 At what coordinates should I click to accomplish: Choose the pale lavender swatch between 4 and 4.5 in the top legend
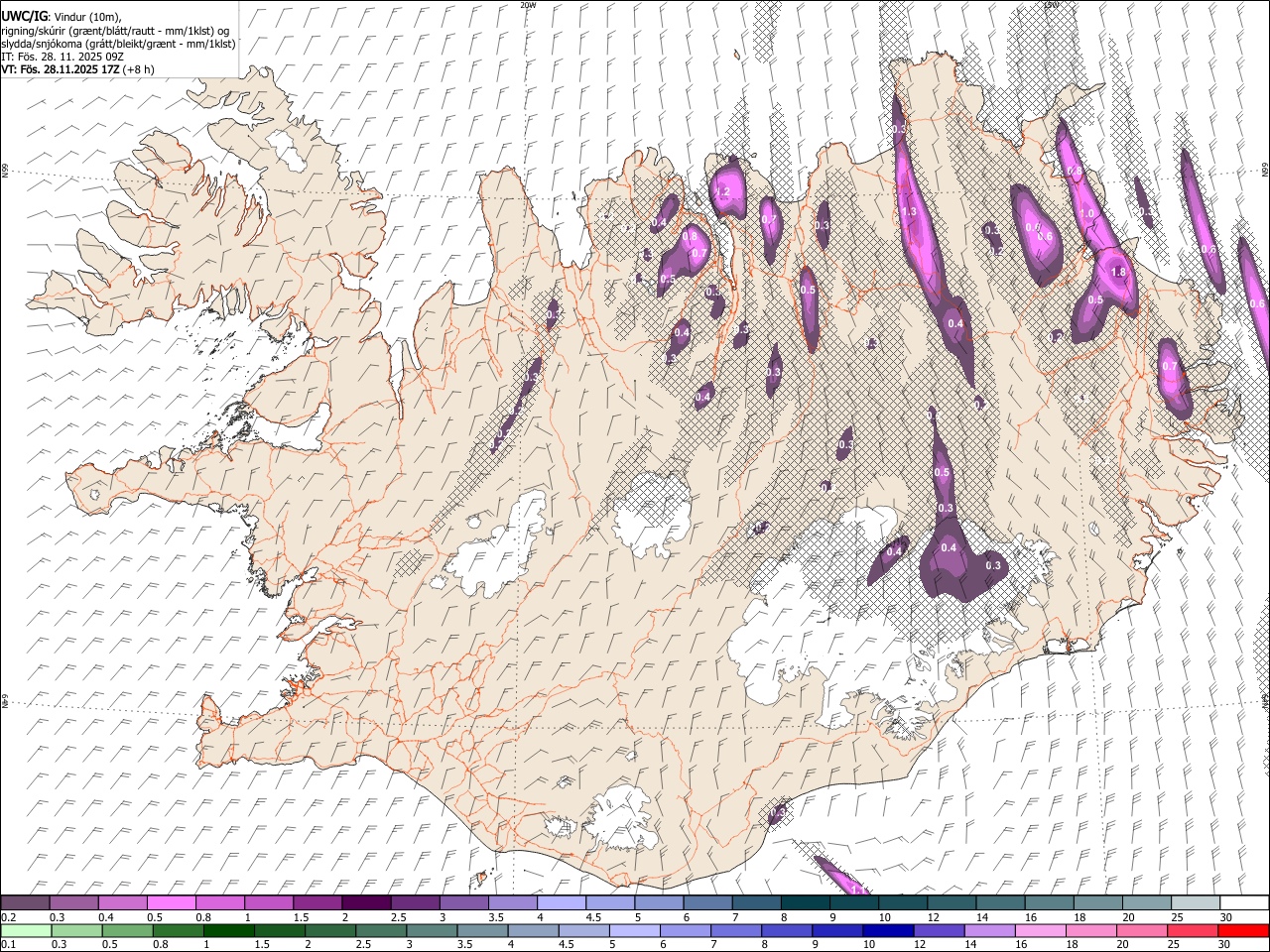(x=562, y=902)
